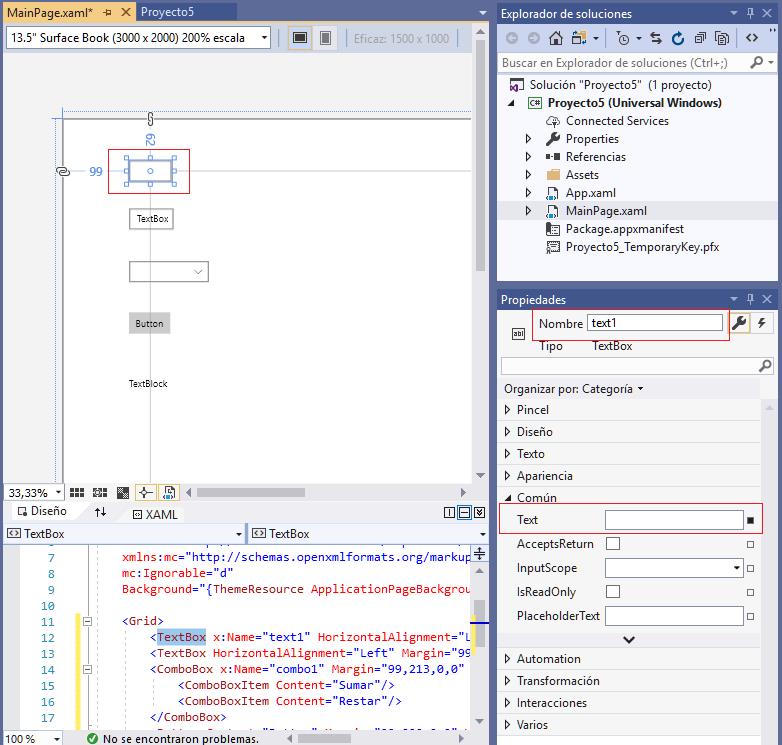This screenshot has height=745, width=782.
Task: Open the event handlers lightning icon
Action: (x=762, y=323)
